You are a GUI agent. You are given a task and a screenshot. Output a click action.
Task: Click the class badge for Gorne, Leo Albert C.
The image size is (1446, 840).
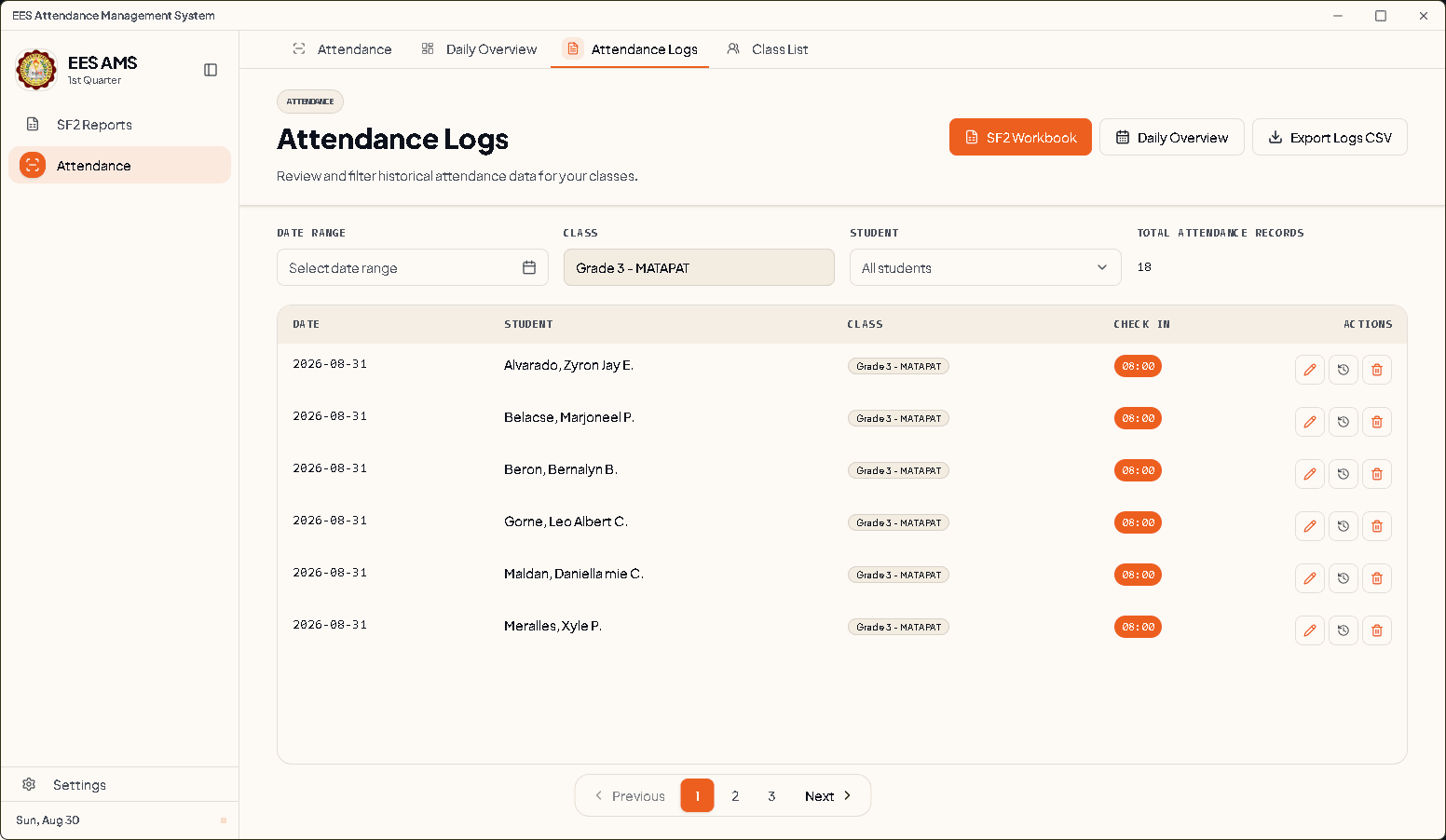tap(898, 522)
